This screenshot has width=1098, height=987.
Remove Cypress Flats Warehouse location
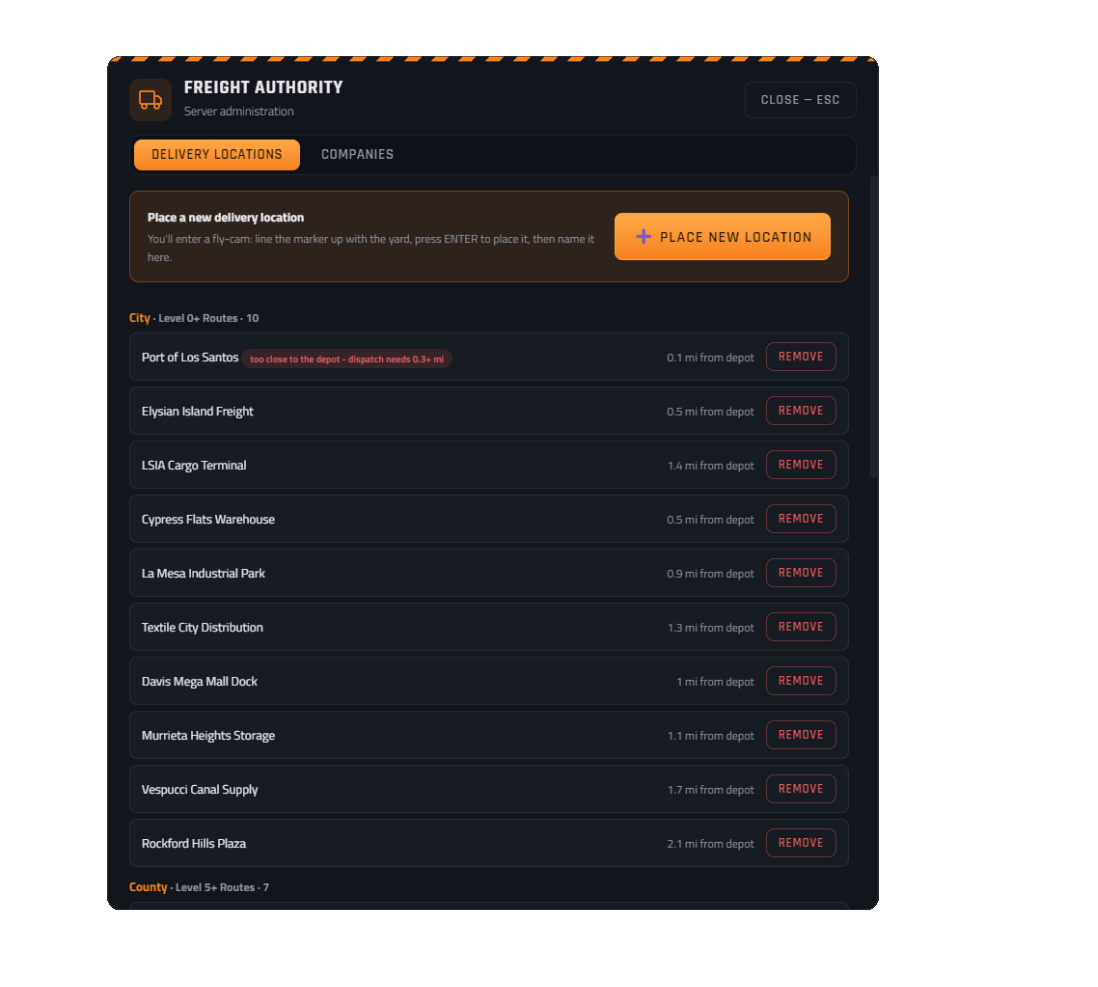[800, 518]
